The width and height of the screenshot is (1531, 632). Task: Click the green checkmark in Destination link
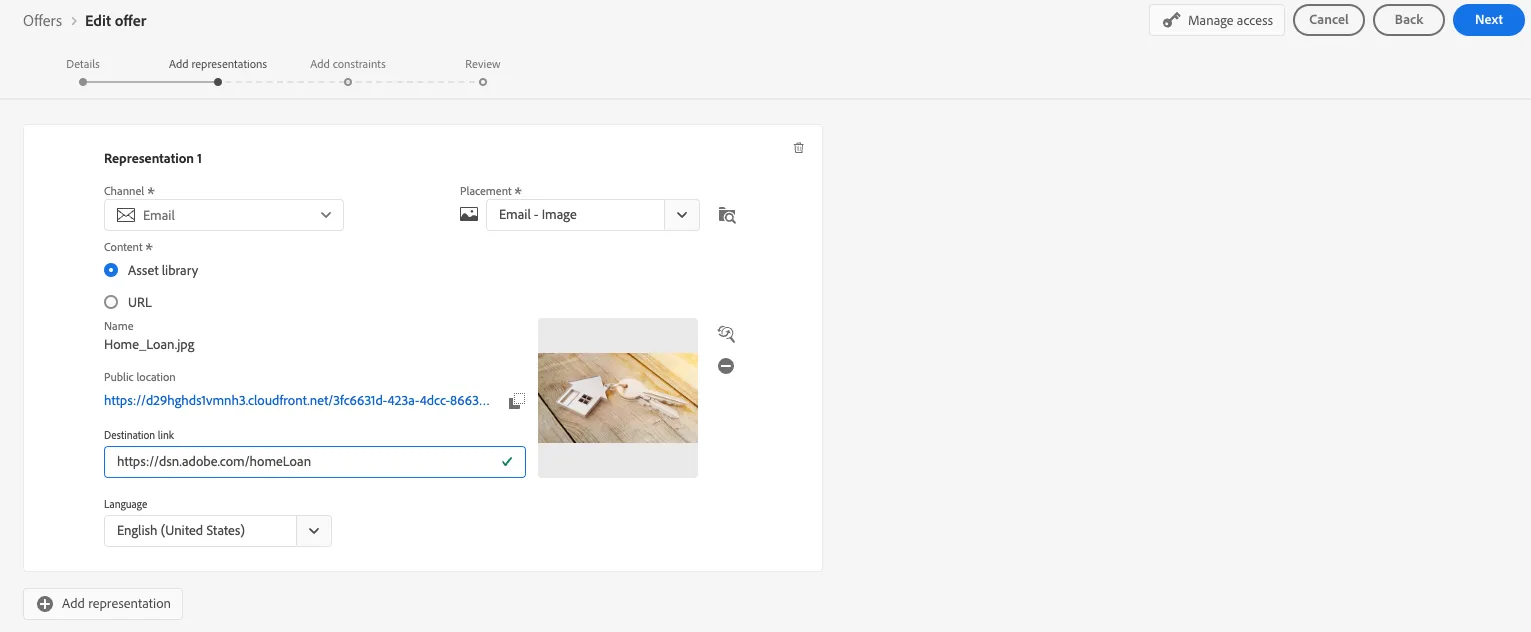point(507,462)
